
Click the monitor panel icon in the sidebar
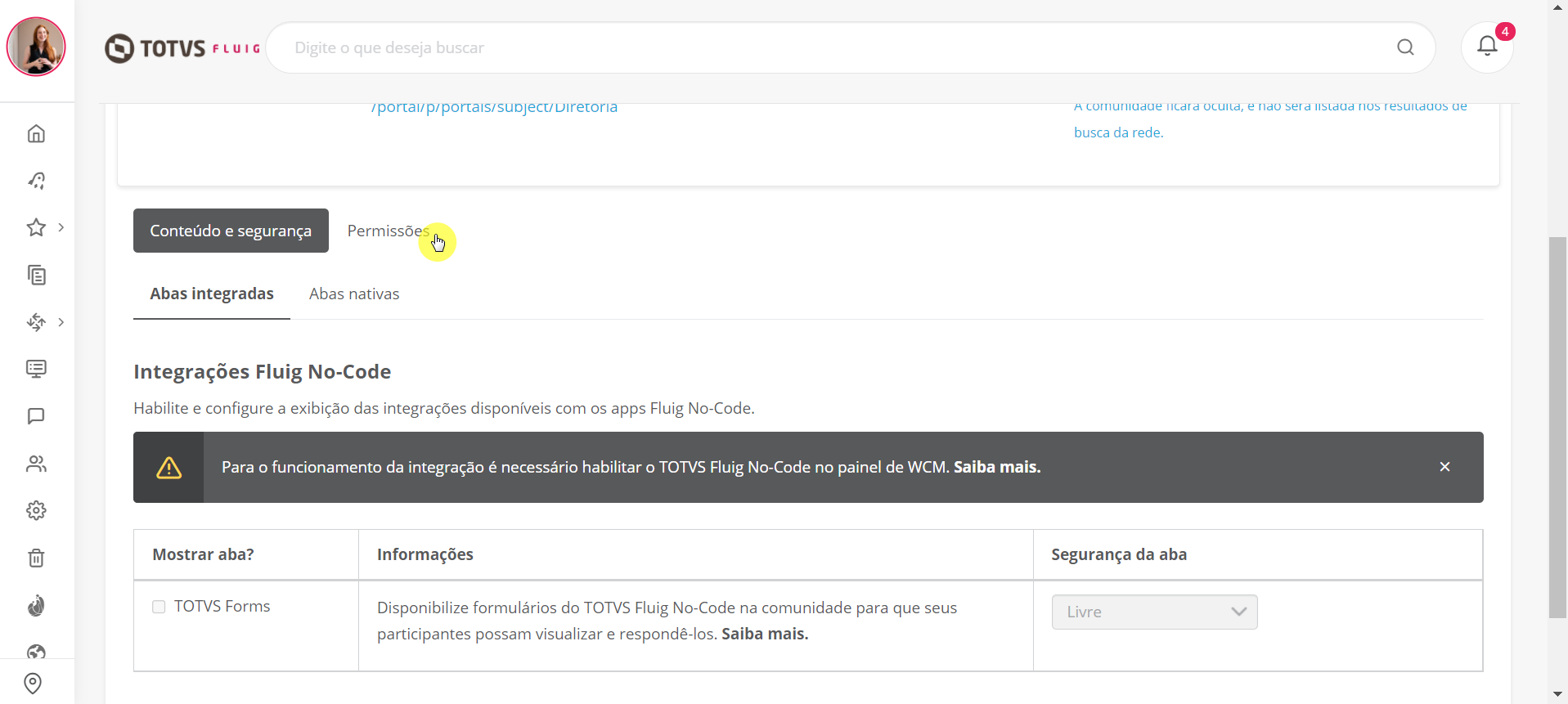click(x=36, y=369)
